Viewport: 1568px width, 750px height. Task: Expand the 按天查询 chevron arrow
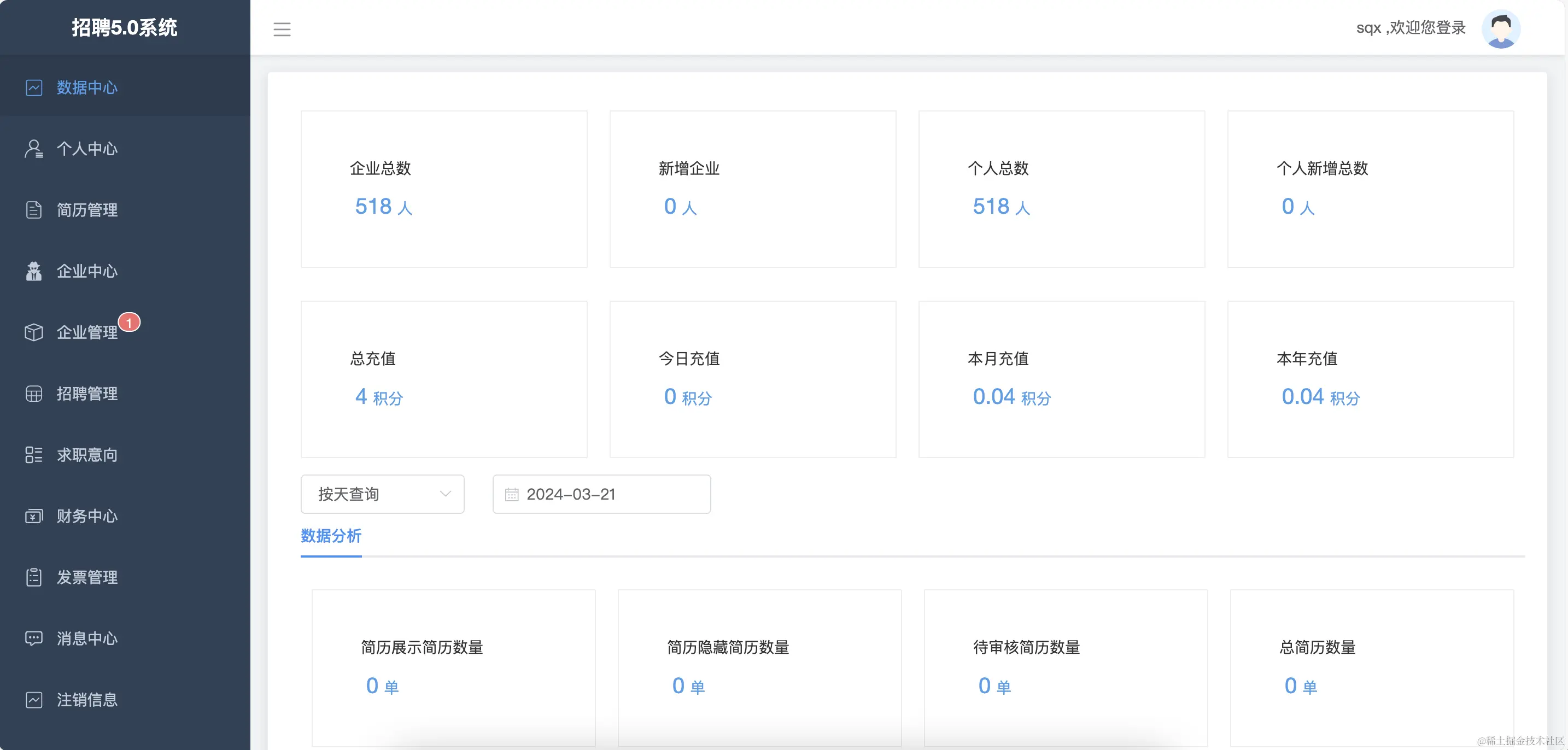[x=445, y=494]
